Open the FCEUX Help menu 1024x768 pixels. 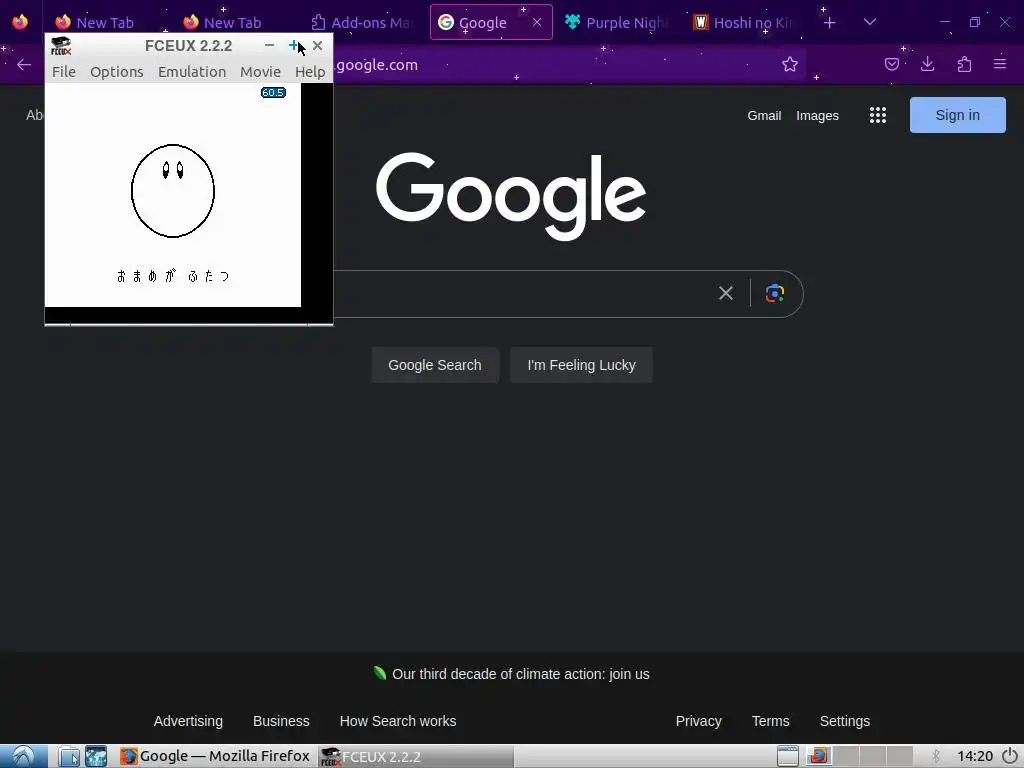point(310,72)
